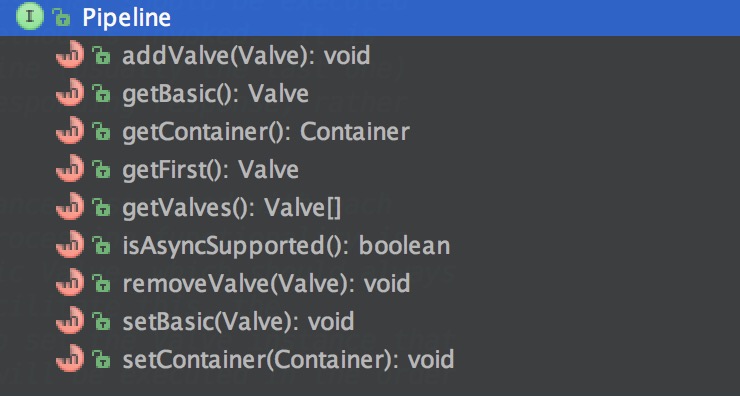Click the method icon beside getBasic
The image size is (740, 396).
(70, 93)
